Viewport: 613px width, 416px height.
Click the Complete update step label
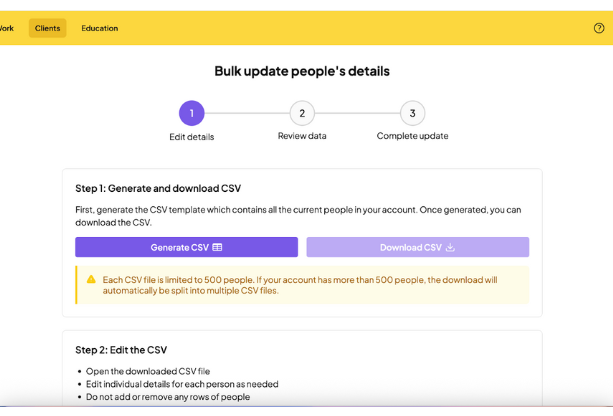pos(412,136)
